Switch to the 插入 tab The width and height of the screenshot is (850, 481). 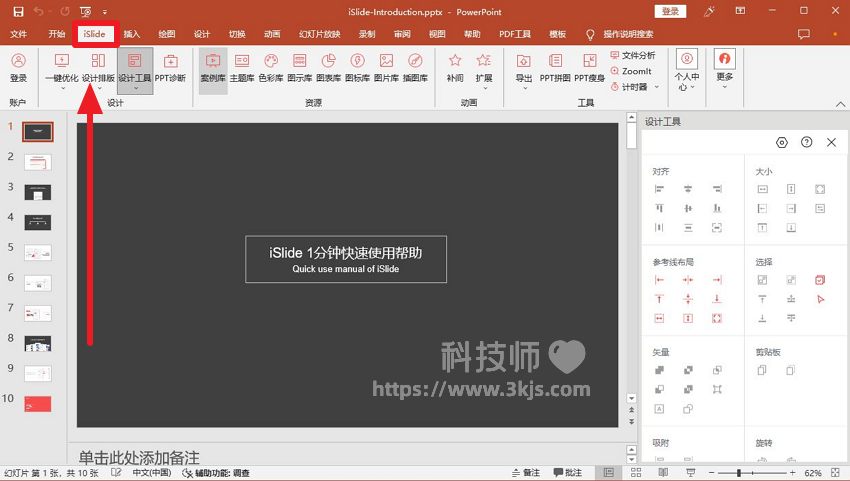[132, 34]
